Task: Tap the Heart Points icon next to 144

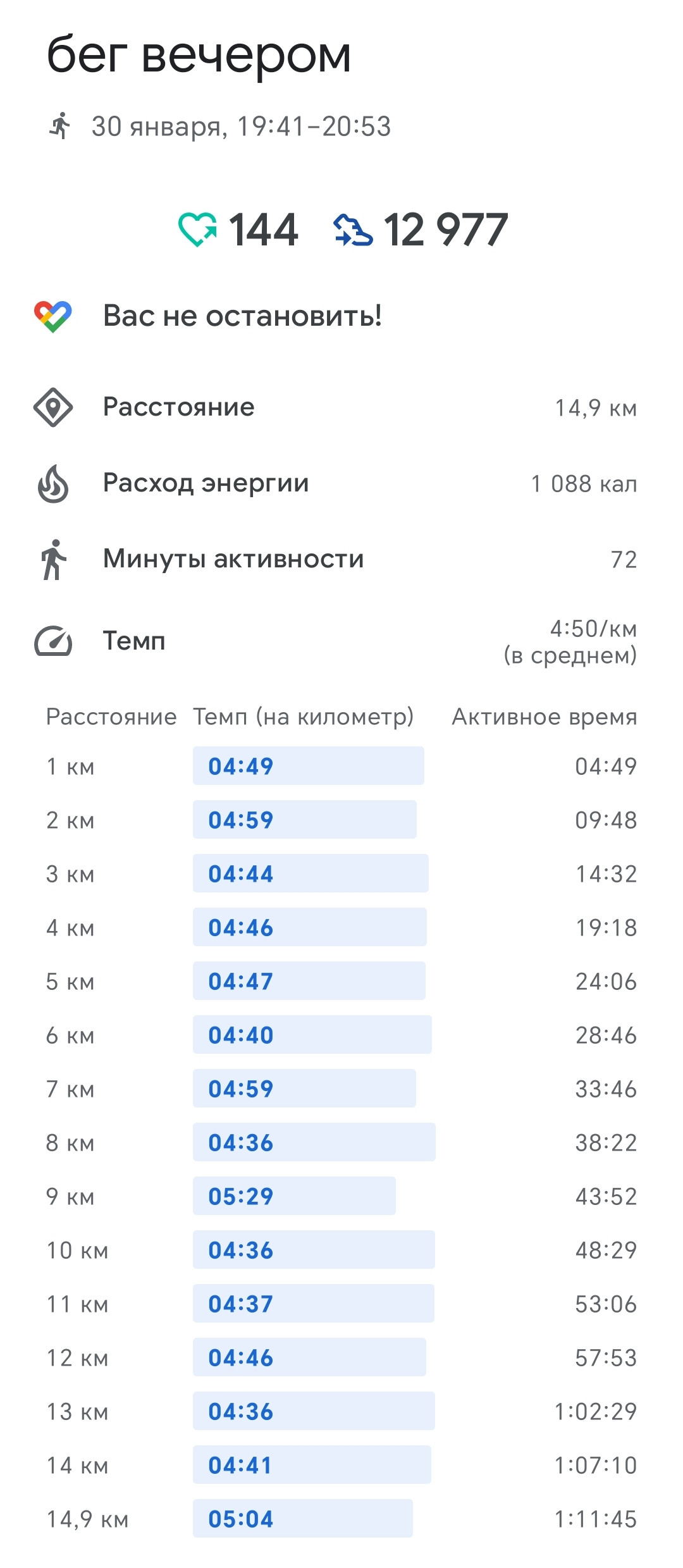Action: pyautogui.click(x=197, y=229)
